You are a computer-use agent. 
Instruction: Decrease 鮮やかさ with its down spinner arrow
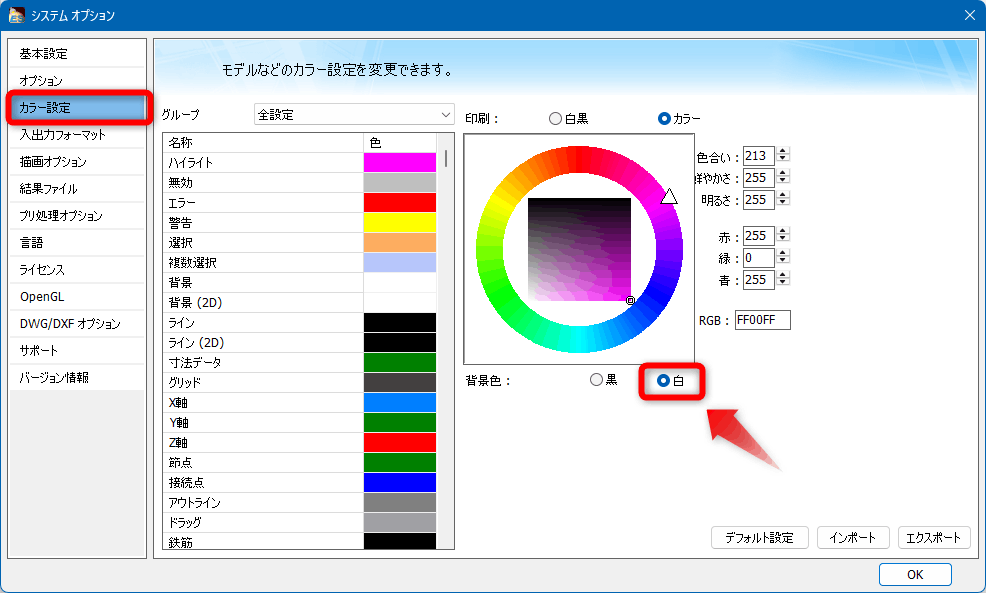pyautogui.click(x=783, y=182)
